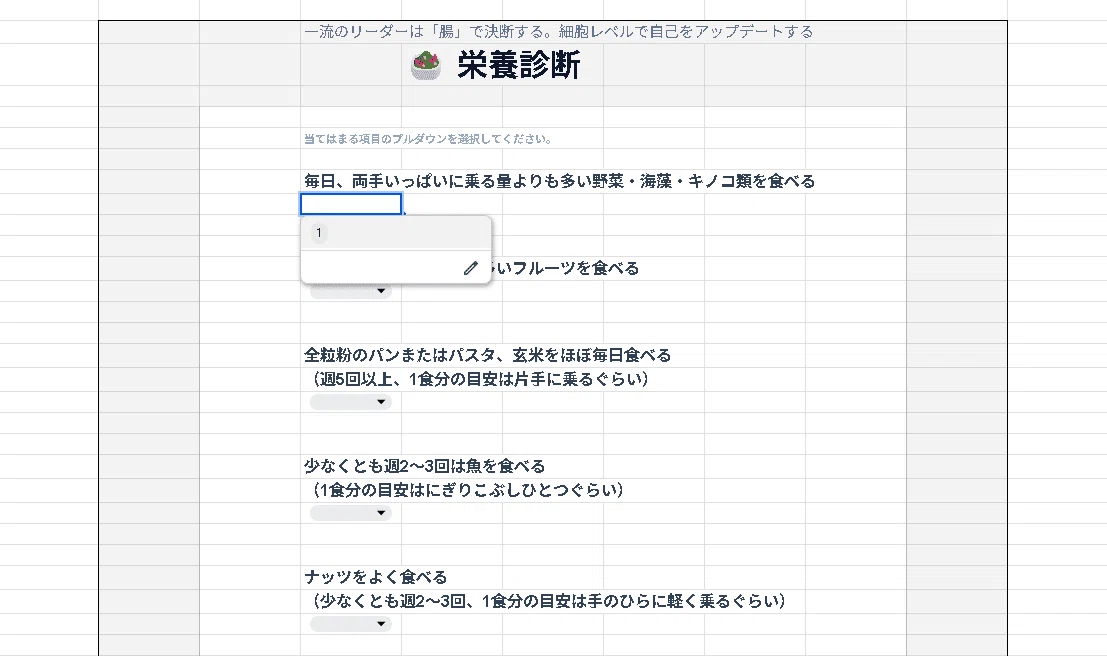This screenshot has height=656, width=1107.
Task: Open dropdown under the nuts question
Action: tap(351, 624)
